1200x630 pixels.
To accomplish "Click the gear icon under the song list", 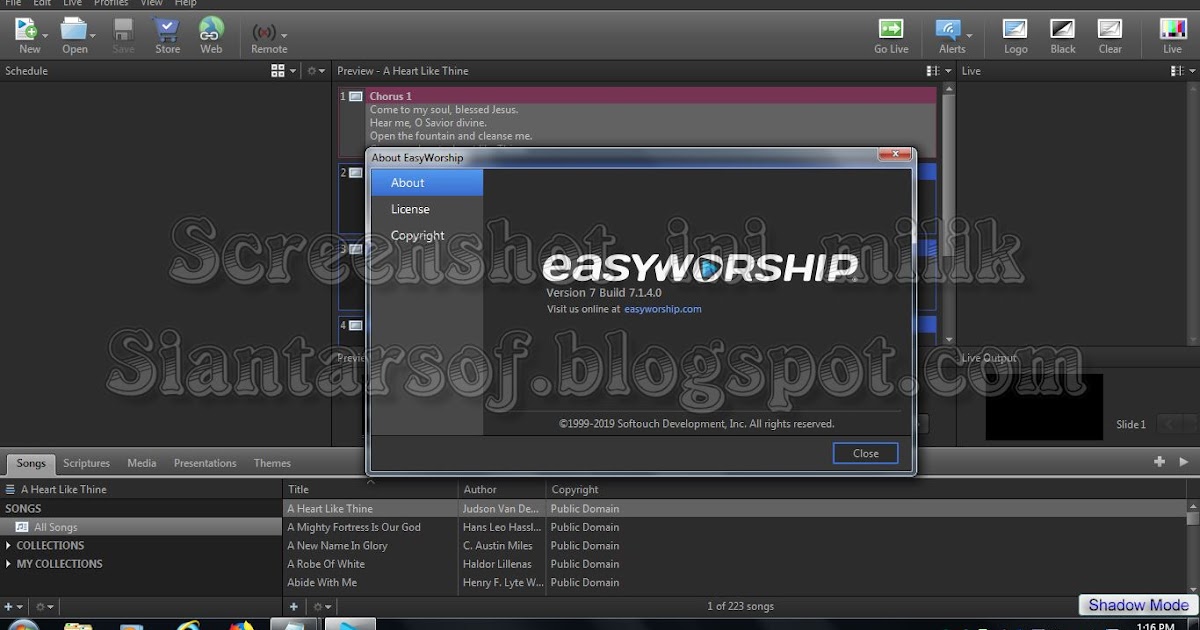I will point(318,606).
